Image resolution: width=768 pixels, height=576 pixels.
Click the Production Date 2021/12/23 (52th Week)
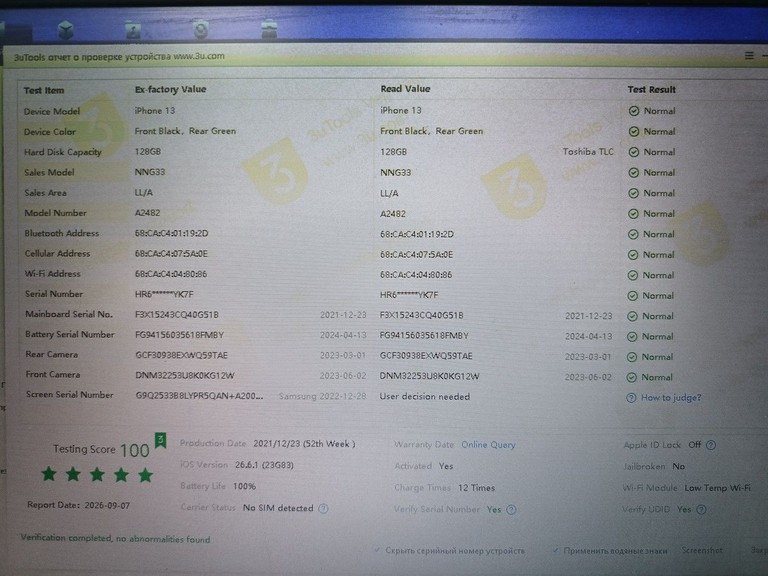coord(304,444)
